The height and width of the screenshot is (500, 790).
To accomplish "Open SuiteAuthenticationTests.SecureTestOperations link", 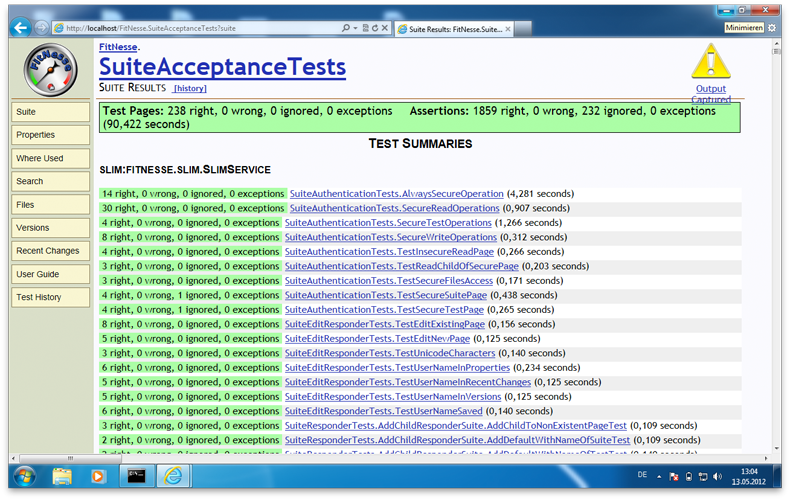I will point(388,223).
